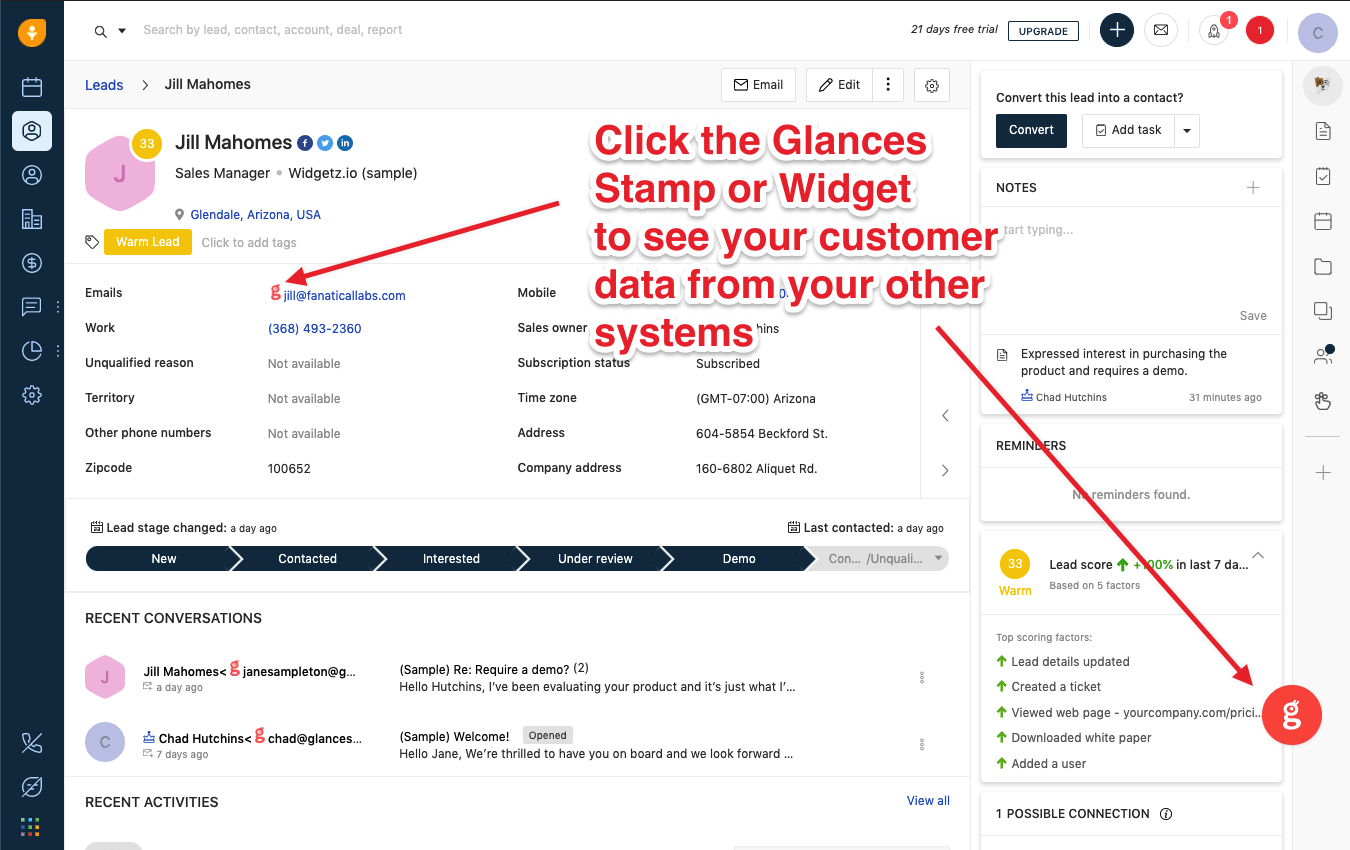Select the Under review lead stage

point(595,559)
